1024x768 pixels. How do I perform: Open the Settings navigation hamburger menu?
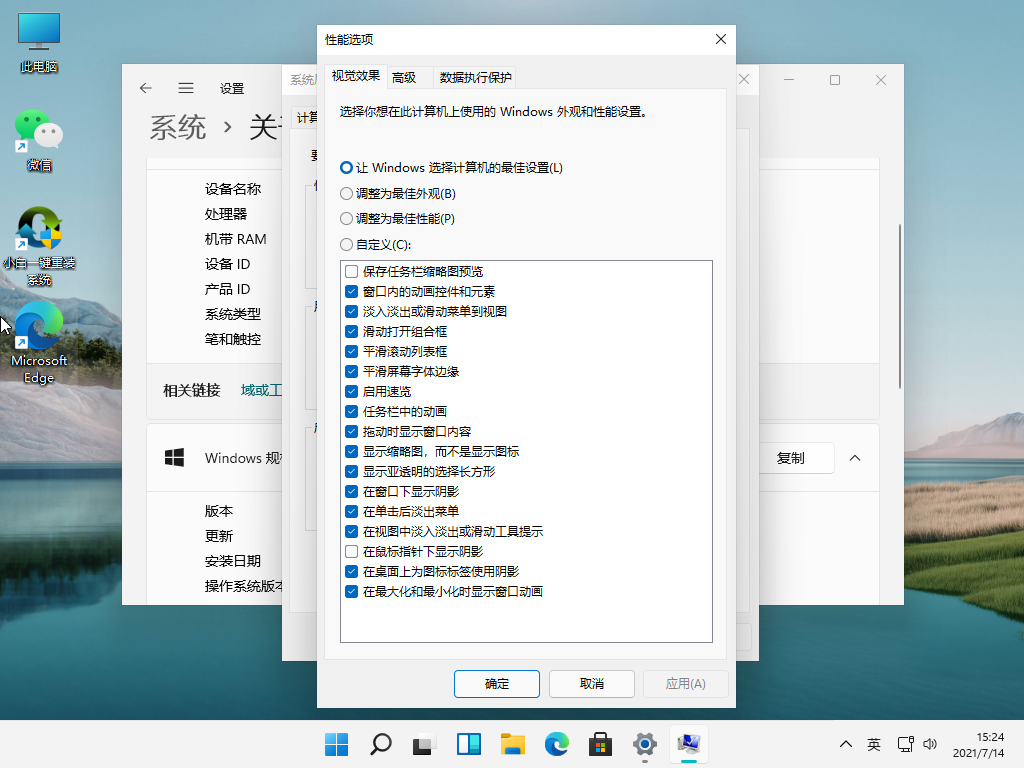pos(186,88)
